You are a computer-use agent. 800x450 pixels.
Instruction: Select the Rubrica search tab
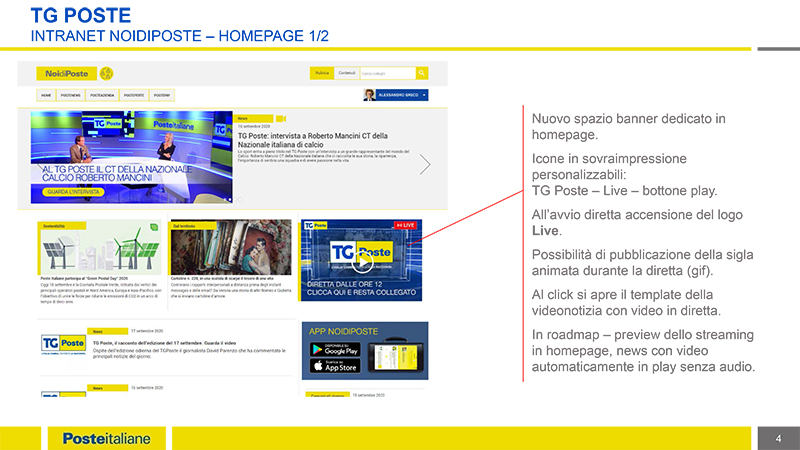pos(322,73)
